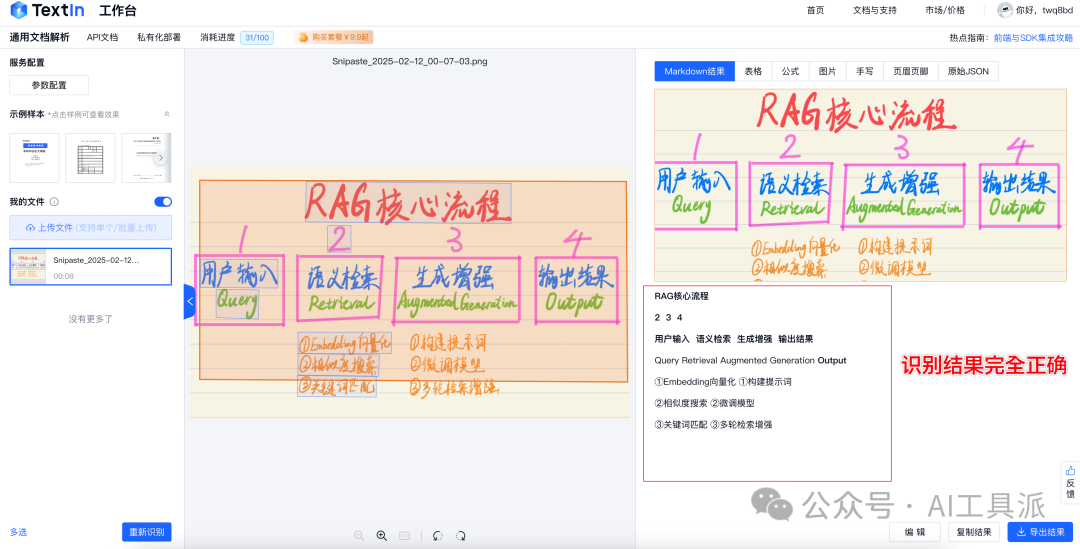Open the thumbs-up feedback widget
1080x549 pixels.
(1070, 482)
